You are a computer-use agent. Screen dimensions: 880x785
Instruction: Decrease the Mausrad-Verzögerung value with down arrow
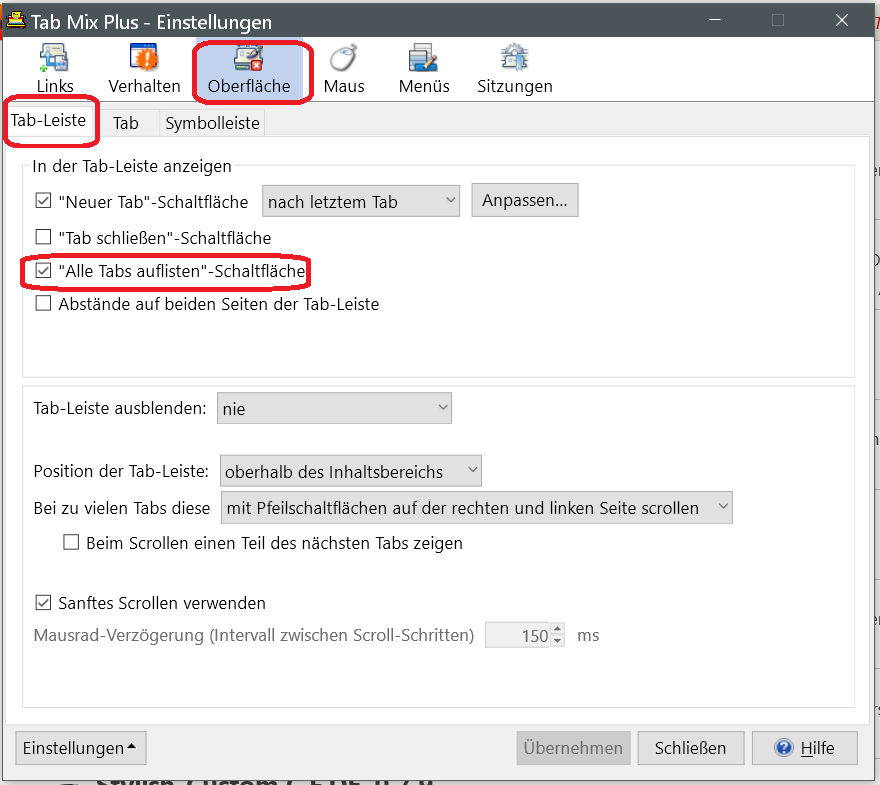coord(557,641)
